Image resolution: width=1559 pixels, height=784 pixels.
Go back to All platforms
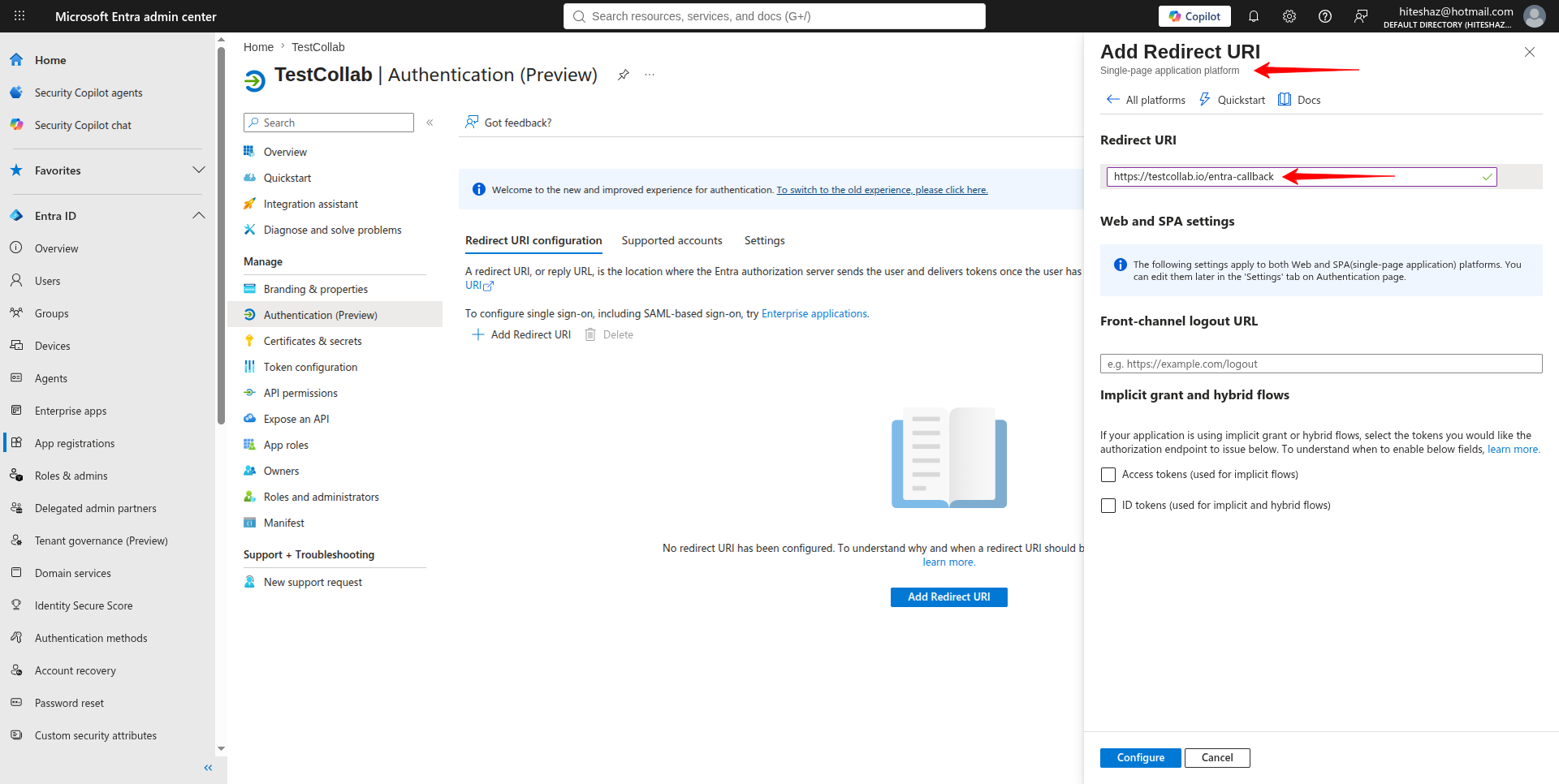[1146, 100]
